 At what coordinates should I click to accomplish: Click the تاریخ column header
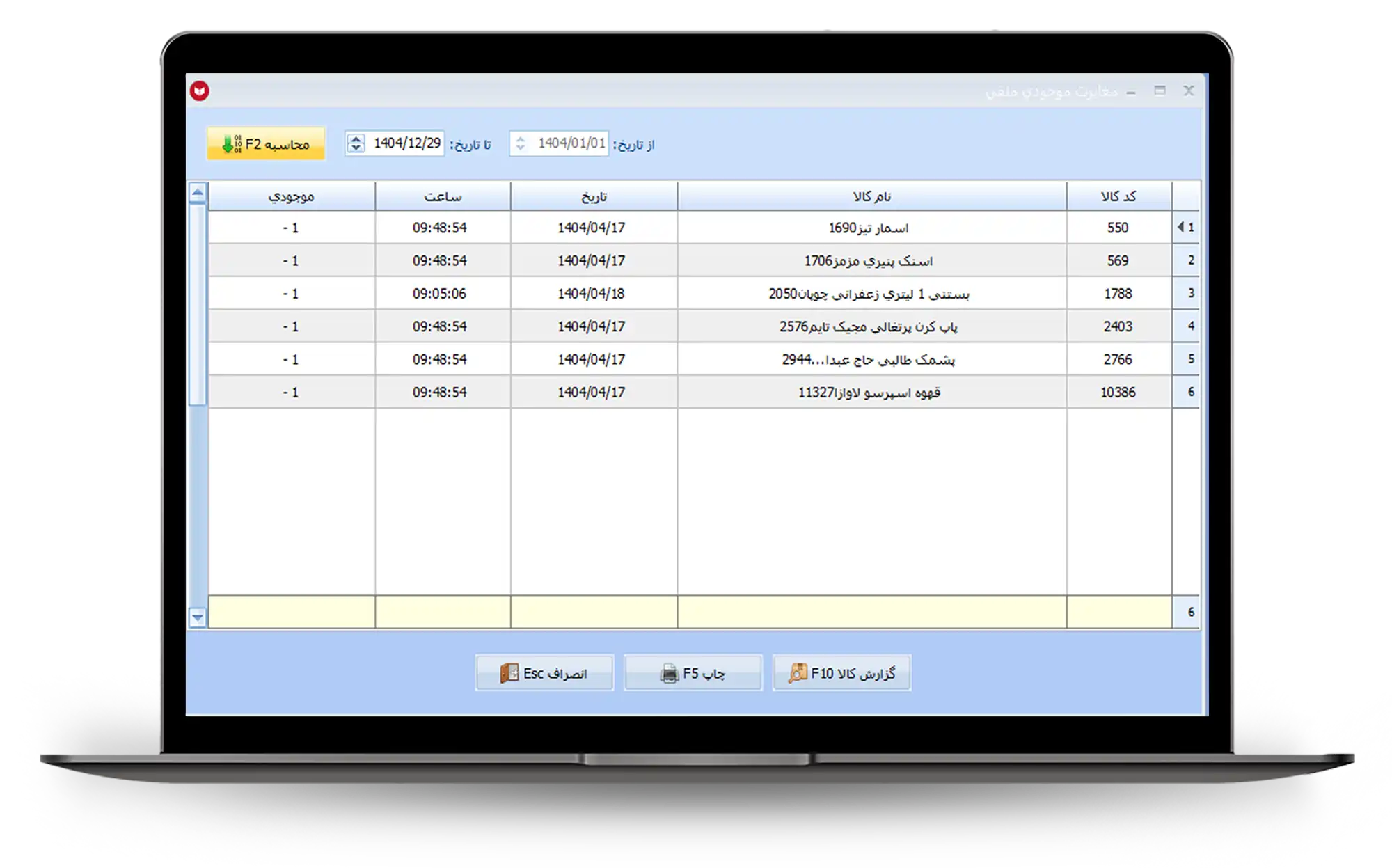click(594, 197)
